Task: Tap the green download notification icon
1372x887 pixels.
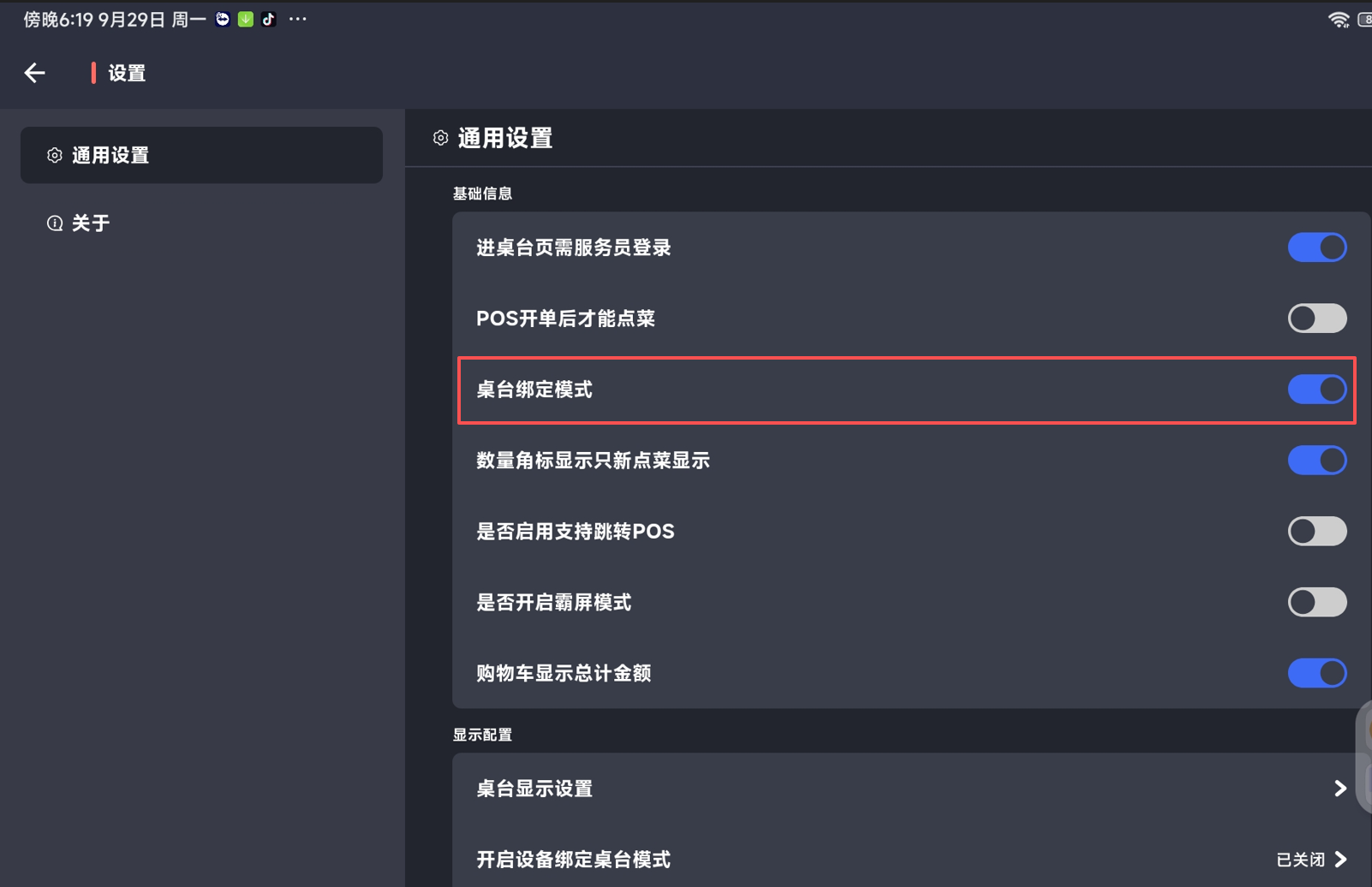Action: point(246,20)
